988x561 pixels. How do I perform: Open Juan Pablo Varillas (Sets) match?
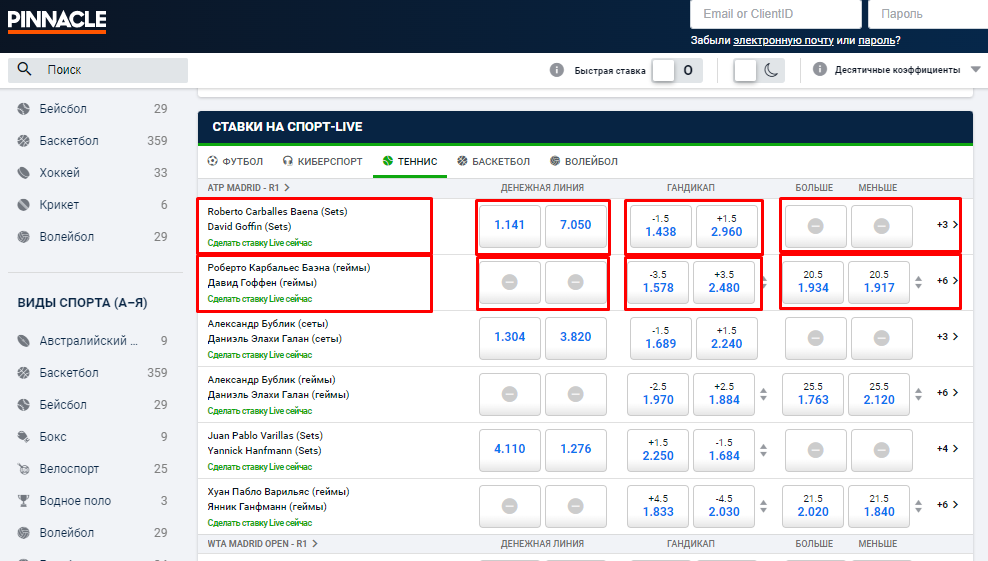point(265,436)
